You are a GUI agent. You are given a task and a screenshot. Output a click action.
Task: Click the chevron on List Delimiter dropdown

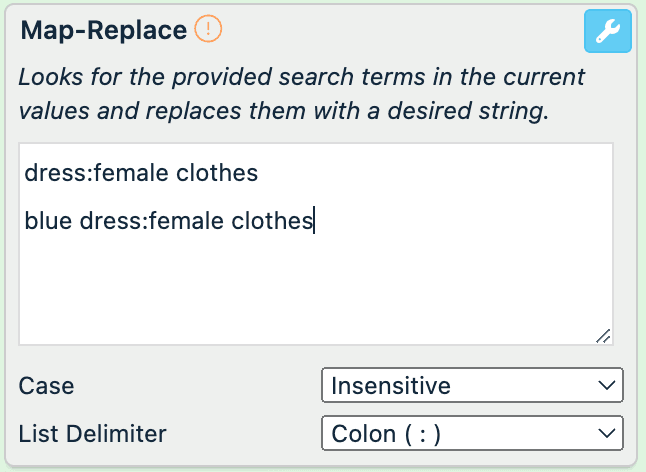point(604,433)
